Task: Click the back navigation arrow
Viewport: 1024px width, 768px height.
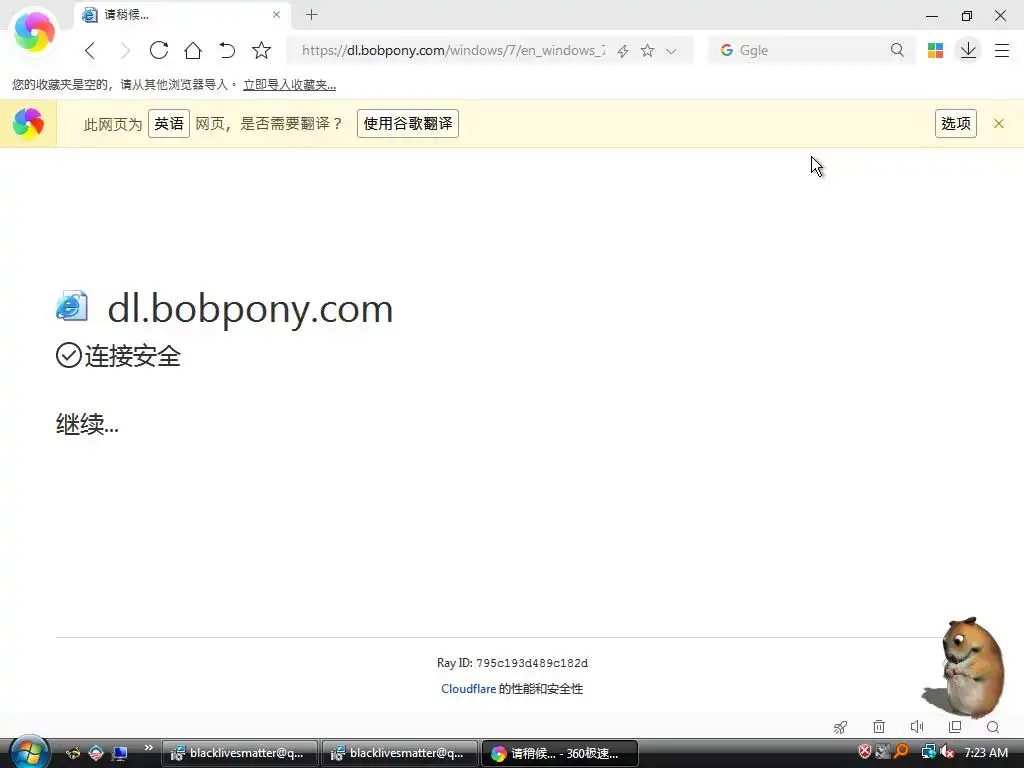Action: pyautogui.click(x=90, y=51)
